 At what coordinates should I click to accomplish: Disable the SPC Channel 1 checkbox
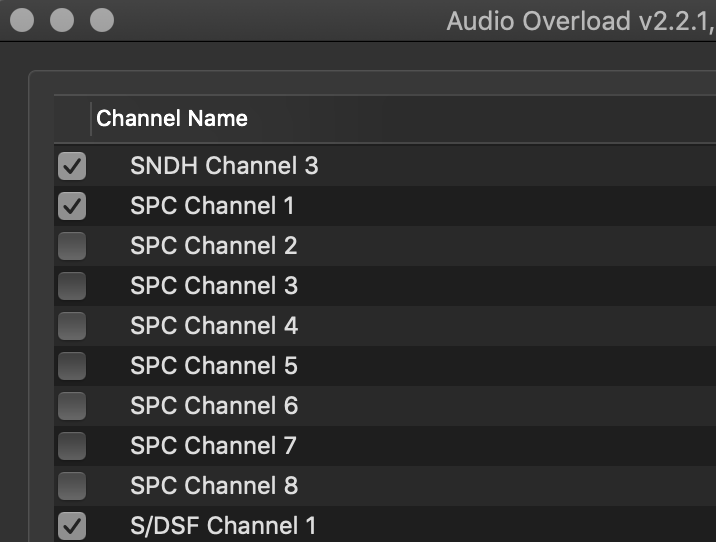pos(72,206)
